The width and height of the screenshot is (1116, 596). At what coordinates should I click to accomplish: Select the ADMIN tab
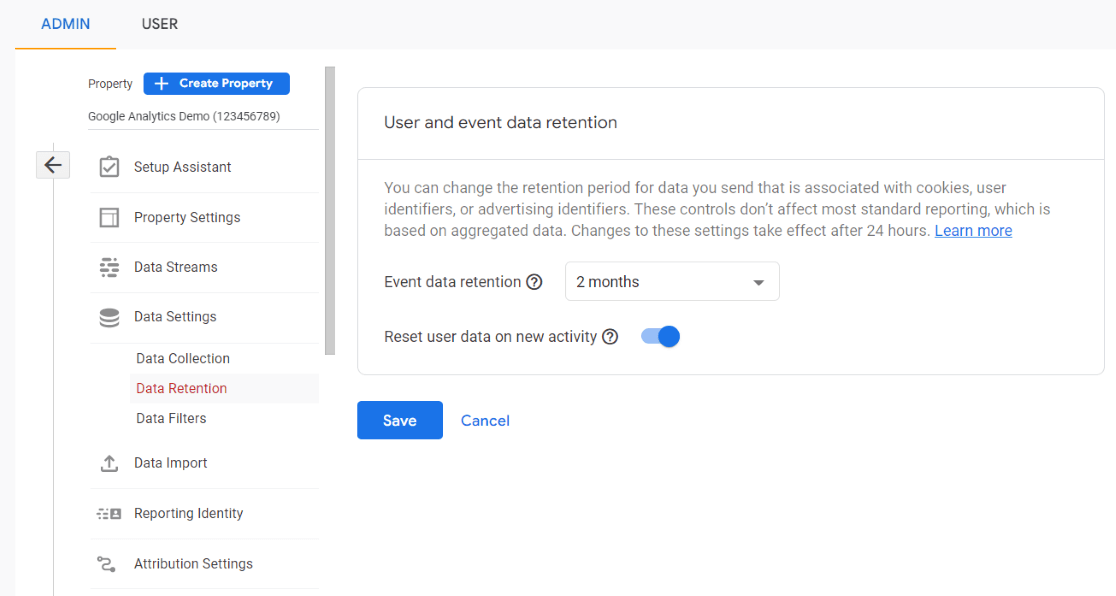65,24
